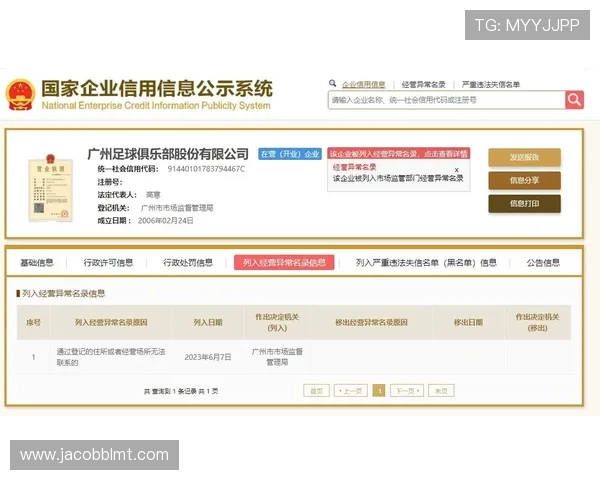Click the 列入经营异常名录原因 column header
The image size is (600, 480).
click(x=111, y=322)
